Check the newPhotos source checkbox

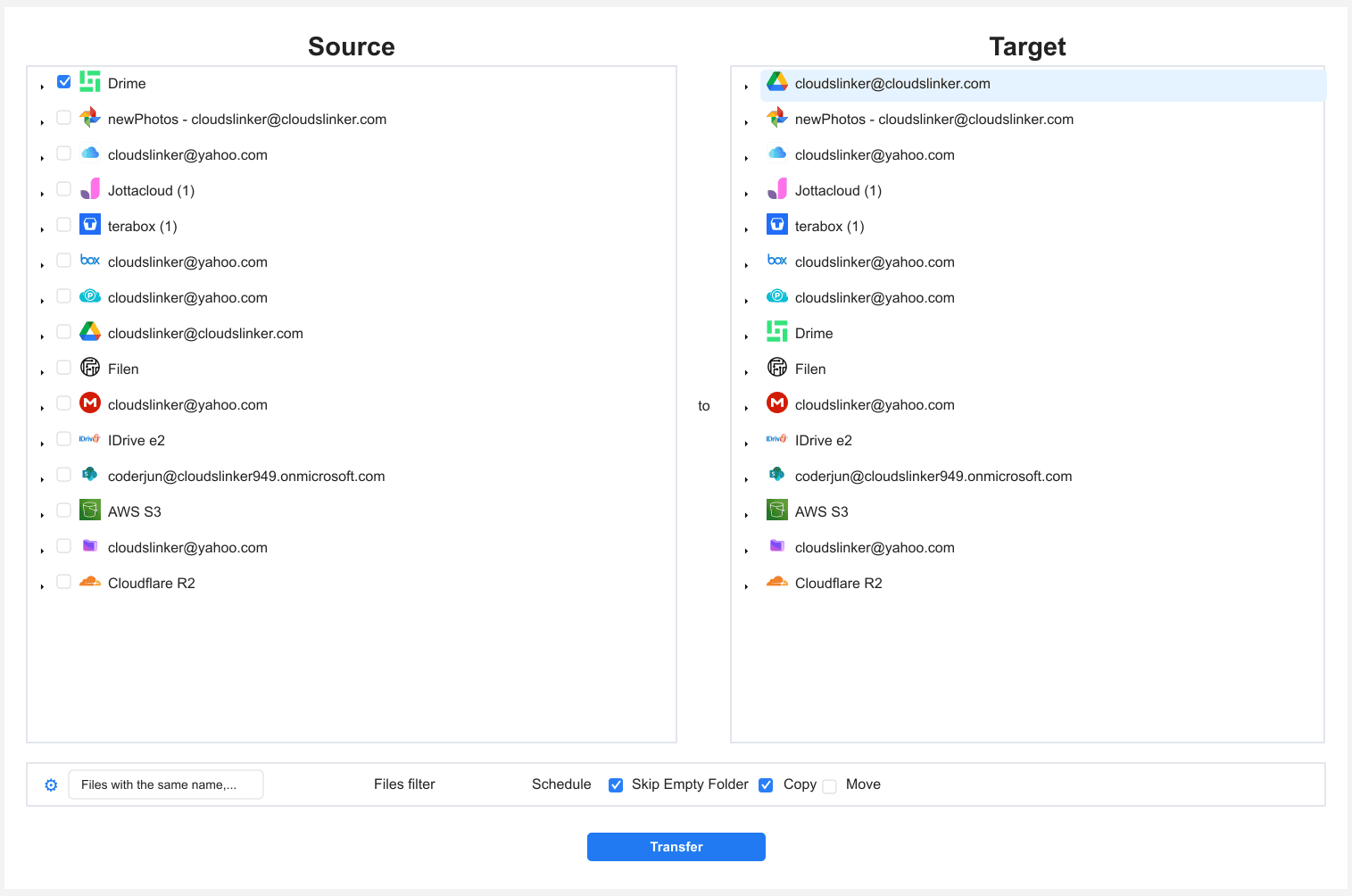[64, 118]
